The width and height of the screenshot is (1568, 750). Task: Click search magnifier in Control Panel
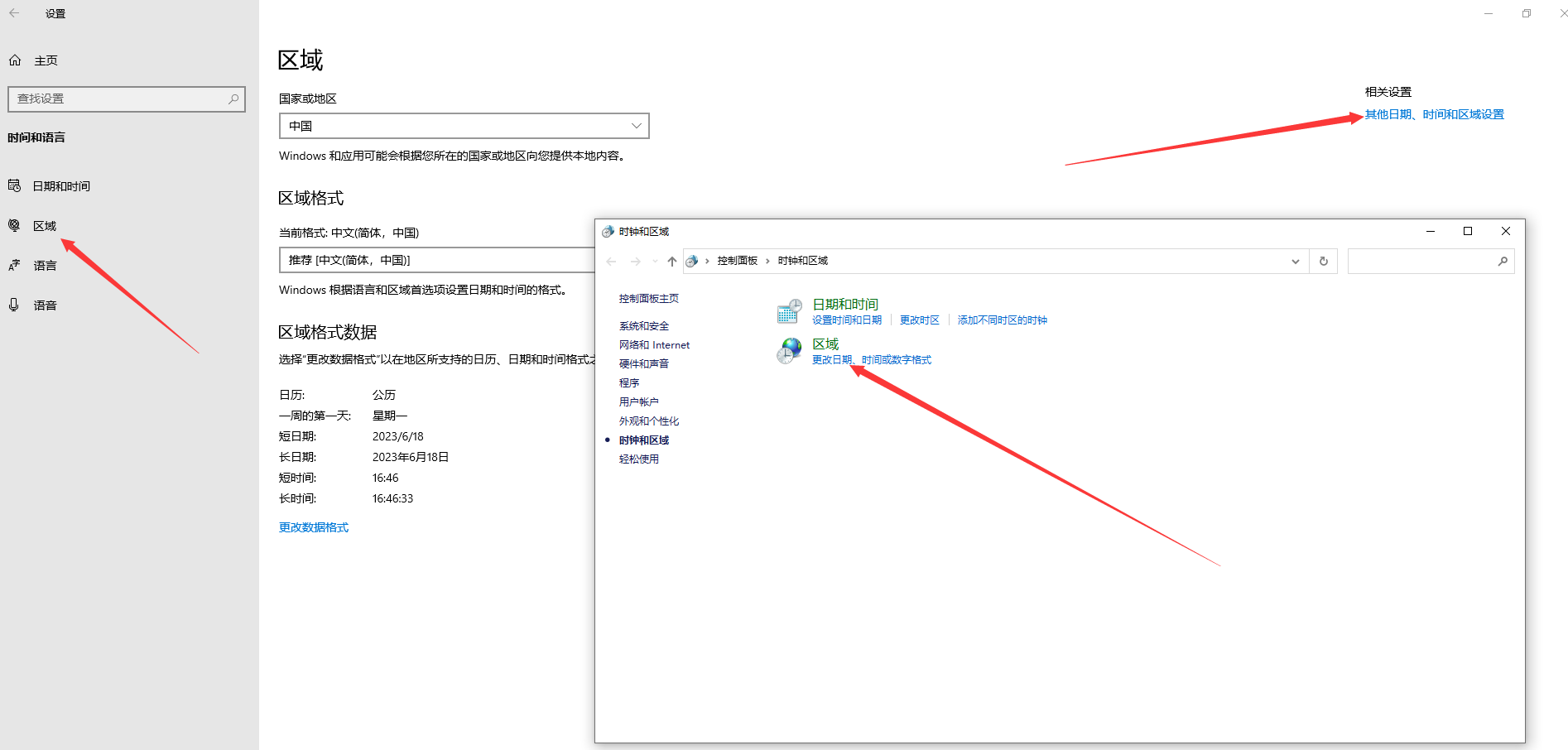[x=1503, y=262]
